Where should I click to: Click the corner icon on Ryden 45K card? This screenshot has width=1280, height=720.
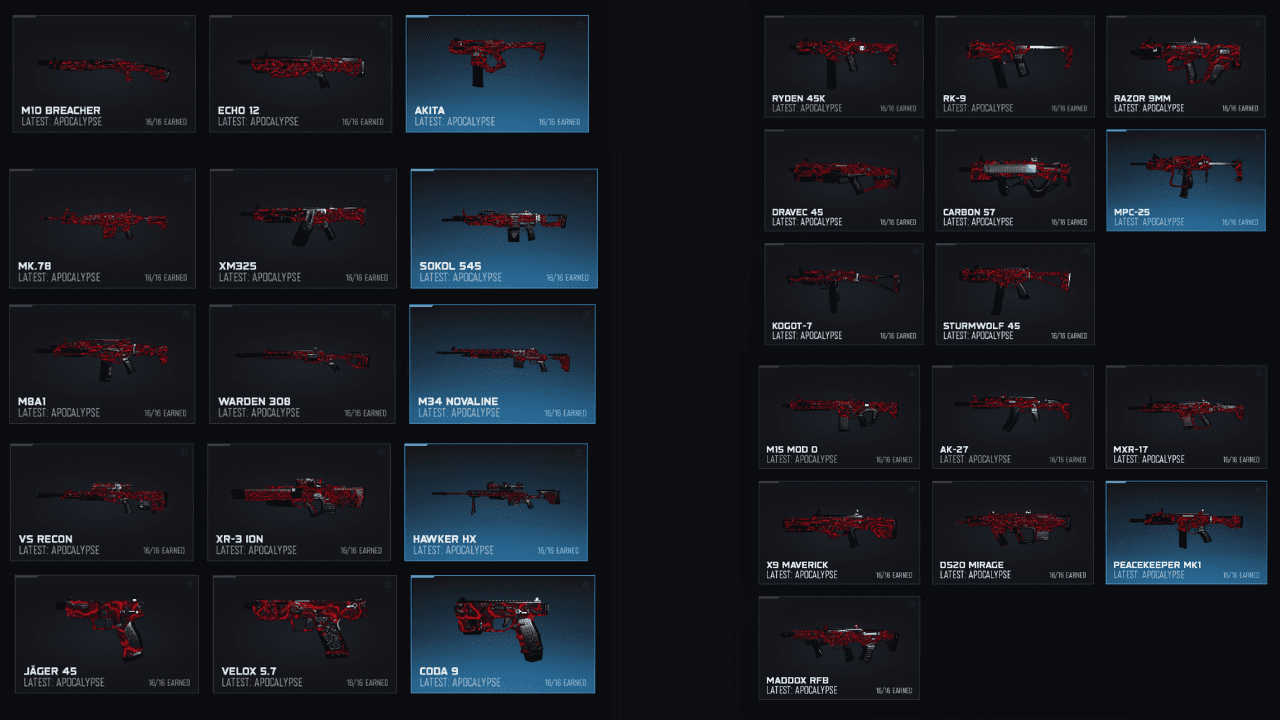point(914,24)
